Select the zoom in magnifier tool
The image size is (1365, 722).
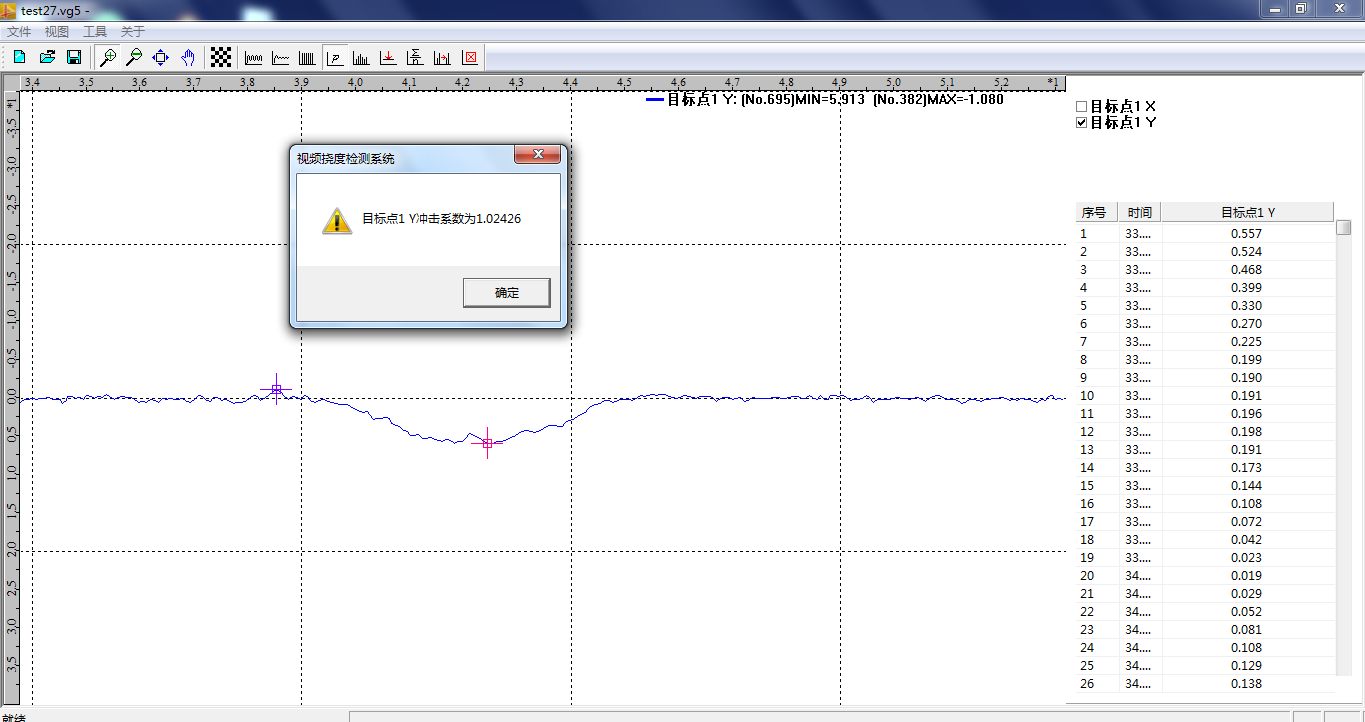[108, 57]
